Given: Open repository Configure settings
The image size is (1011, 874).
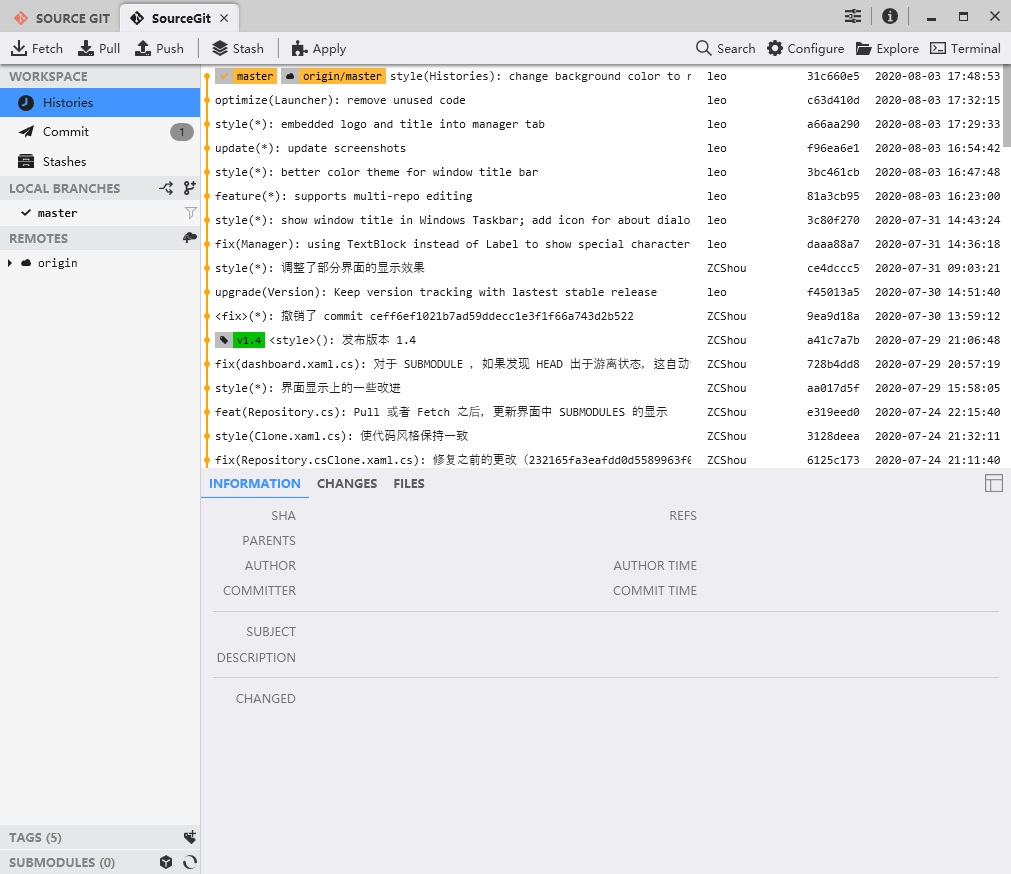Looking at the screenshot, I should 805,48.
